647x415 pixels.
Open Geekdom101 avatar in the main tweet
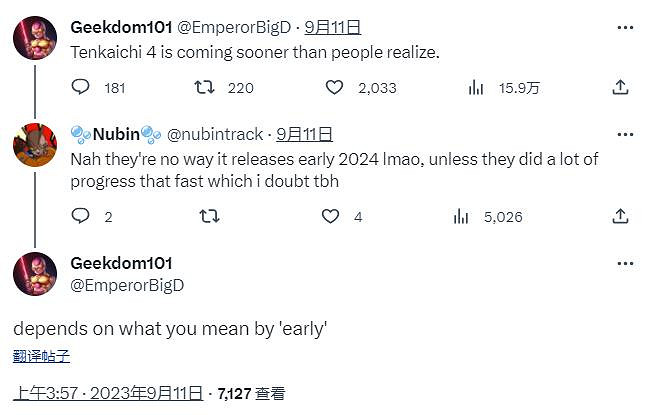pos(35,274)
